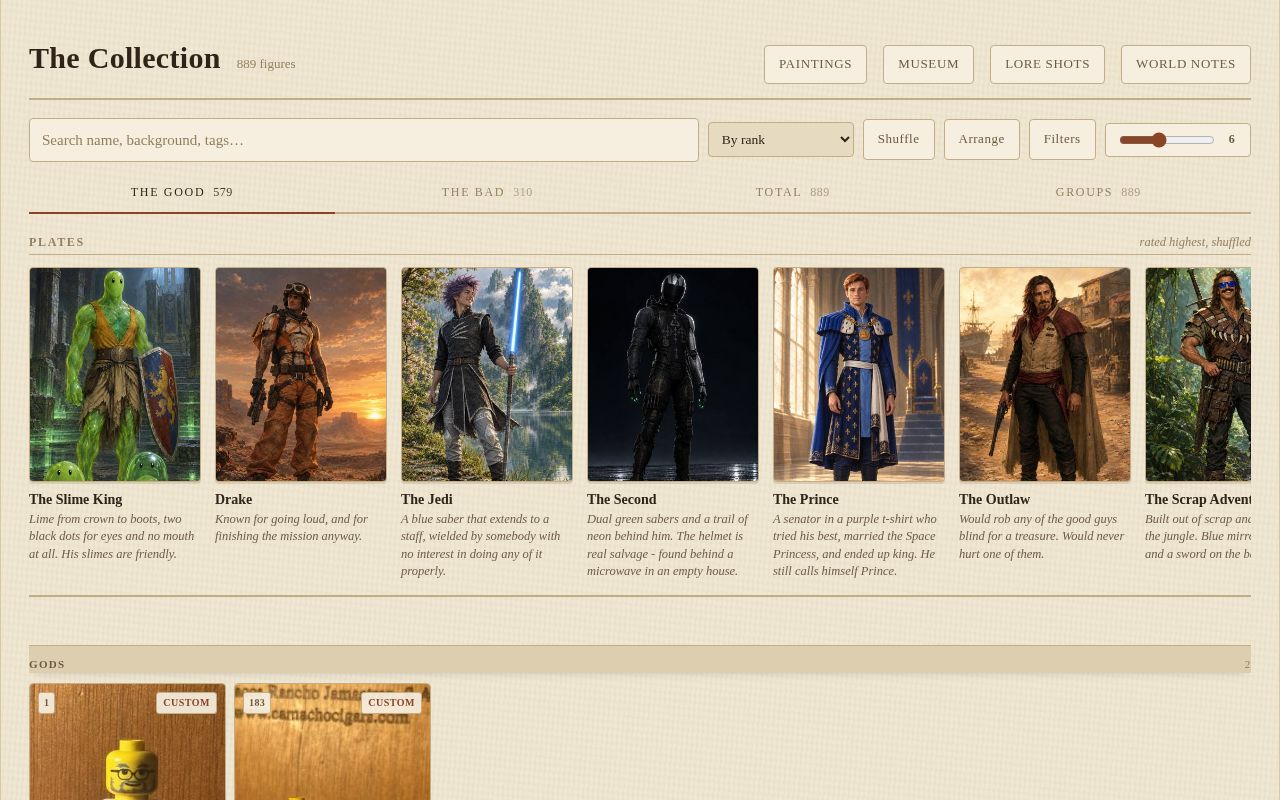Viewport: 1280px width, 800px height.
Task: Click the title text 'The Prince'
Action: click(806, 500)
